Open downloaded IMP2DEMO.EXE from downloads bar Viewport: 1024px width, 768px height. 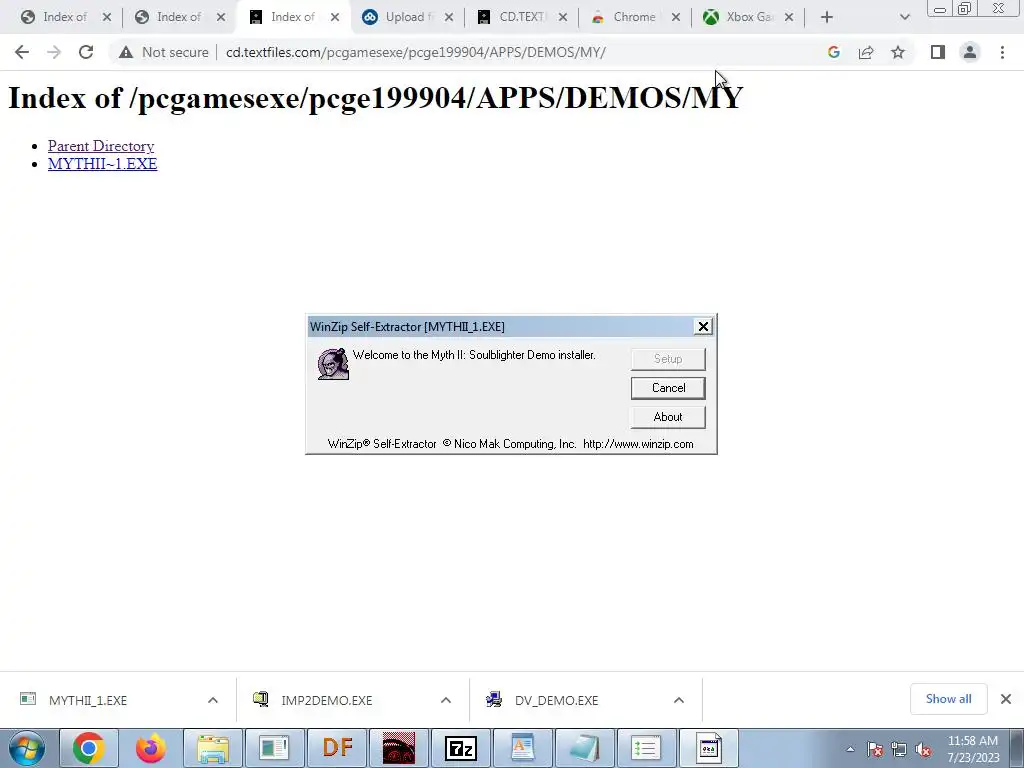(x=326, y=700)
